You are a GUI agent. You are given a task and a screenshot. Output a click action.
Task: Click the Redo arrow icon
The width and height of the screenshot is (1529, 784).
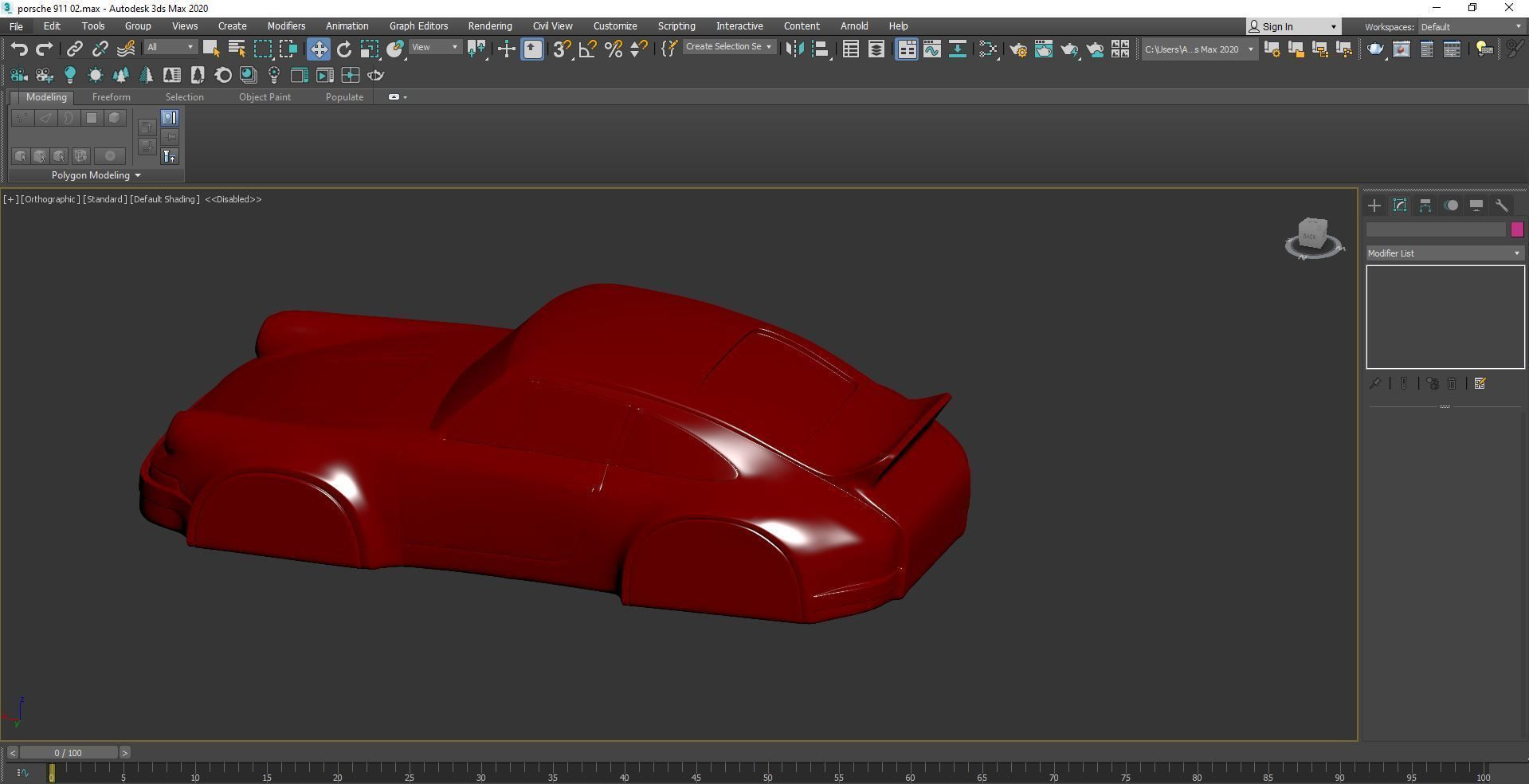coord(45,49)
